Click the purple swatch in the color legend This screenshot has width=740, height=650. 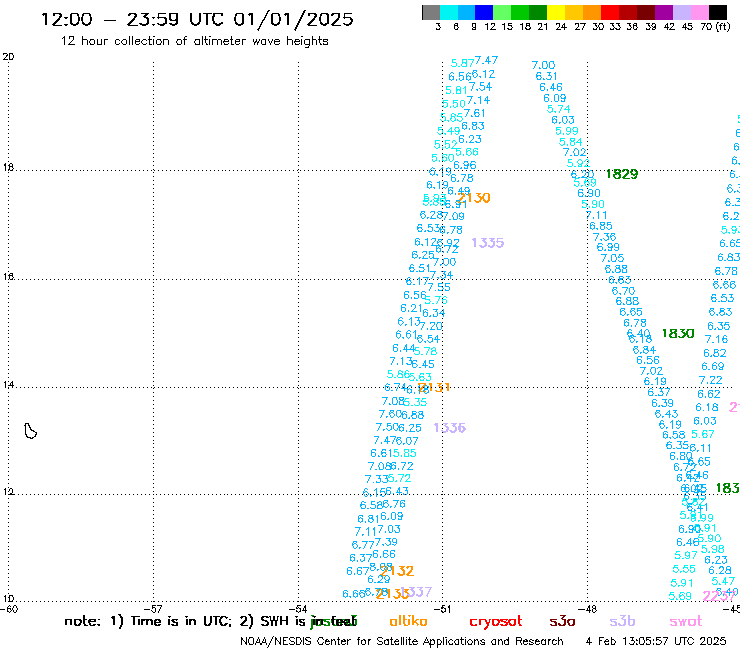(x=664, y=12)
